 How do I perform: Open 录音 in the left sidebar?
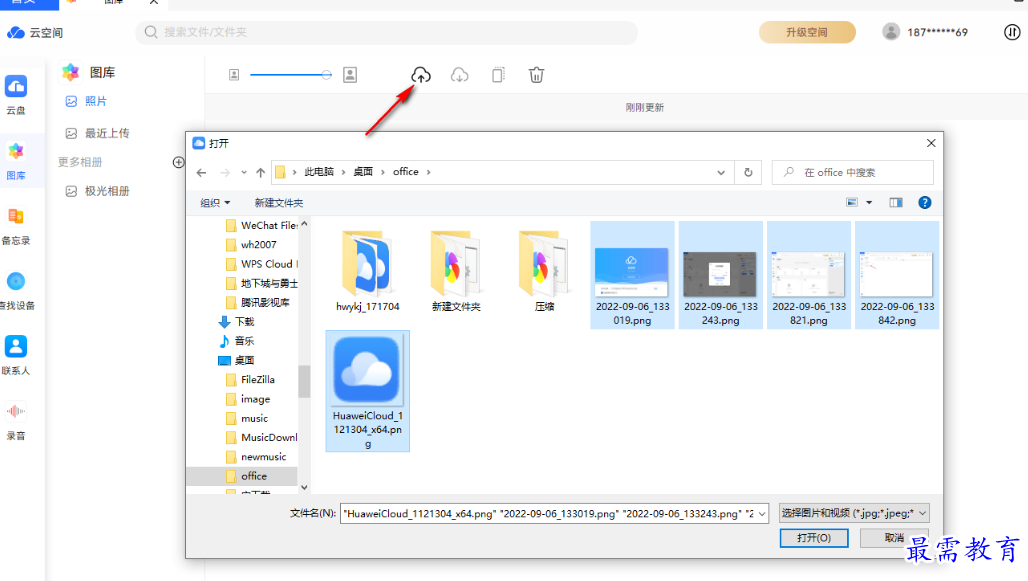click(x=16, y=420)
